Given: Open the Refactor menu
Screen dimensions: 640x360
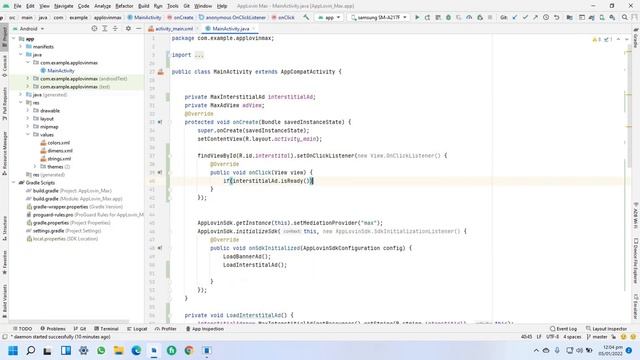Looking at the screenshot, I should pos(124,6).
